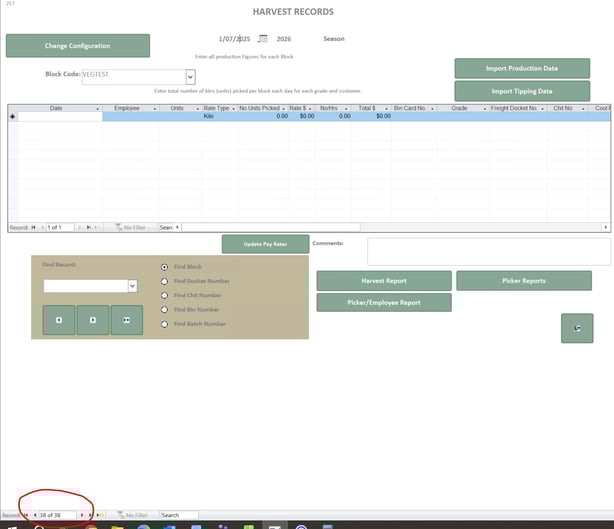Click the Grade column header
Screen dimensions: 614x529
(459, 108)
